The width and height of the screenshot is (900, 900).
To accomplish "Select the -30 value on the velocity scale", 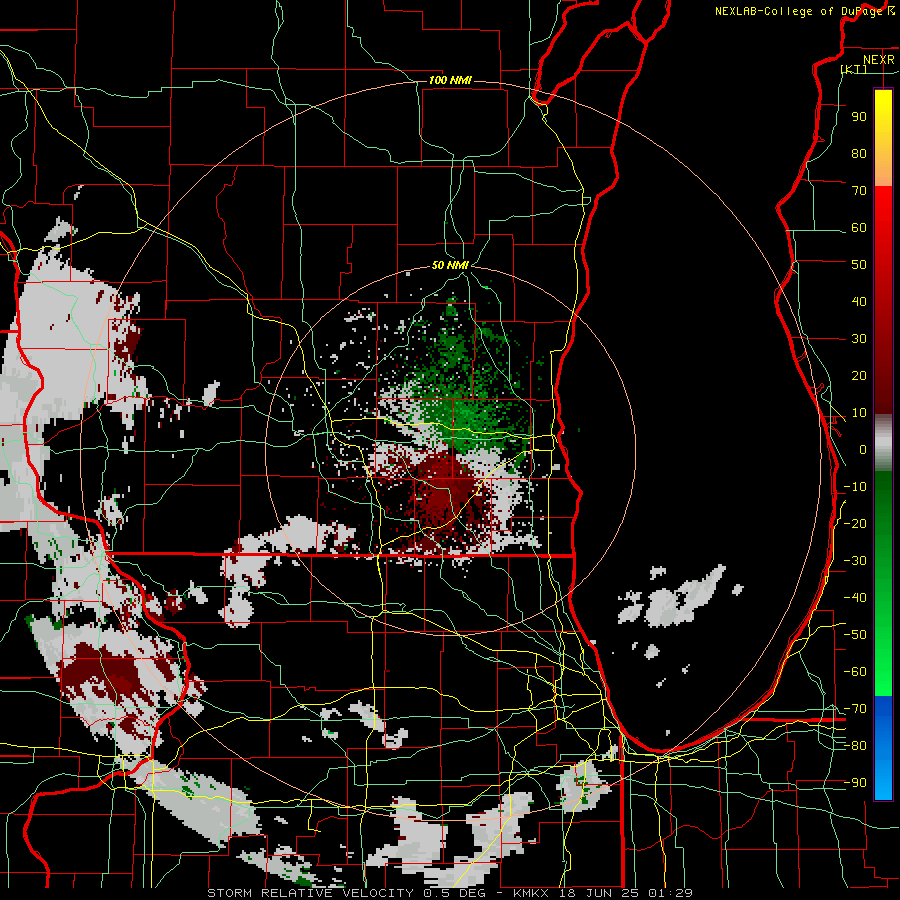I will (855, 561).
